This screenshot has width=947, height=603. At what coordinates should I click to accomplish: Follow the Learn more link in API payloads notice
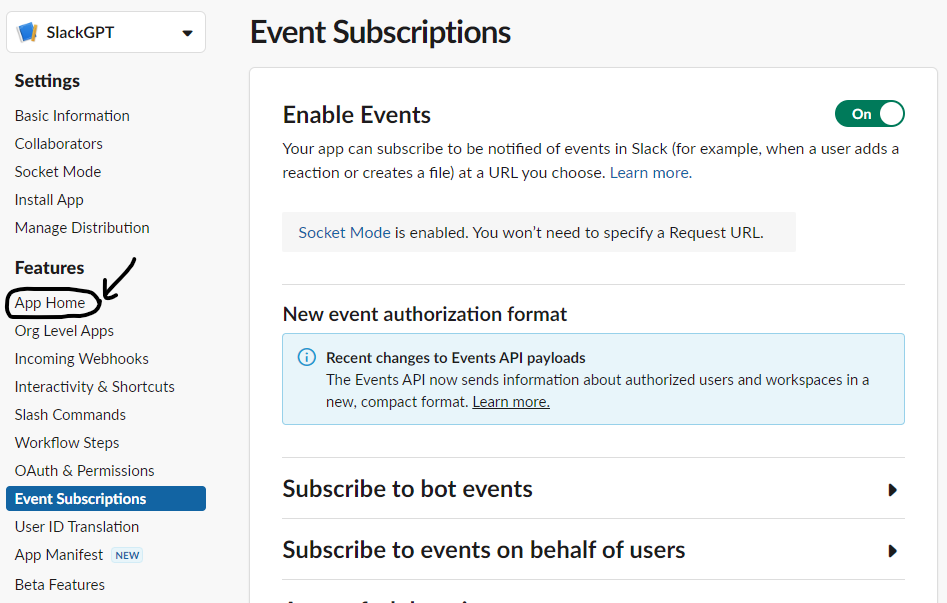(510, 402)
